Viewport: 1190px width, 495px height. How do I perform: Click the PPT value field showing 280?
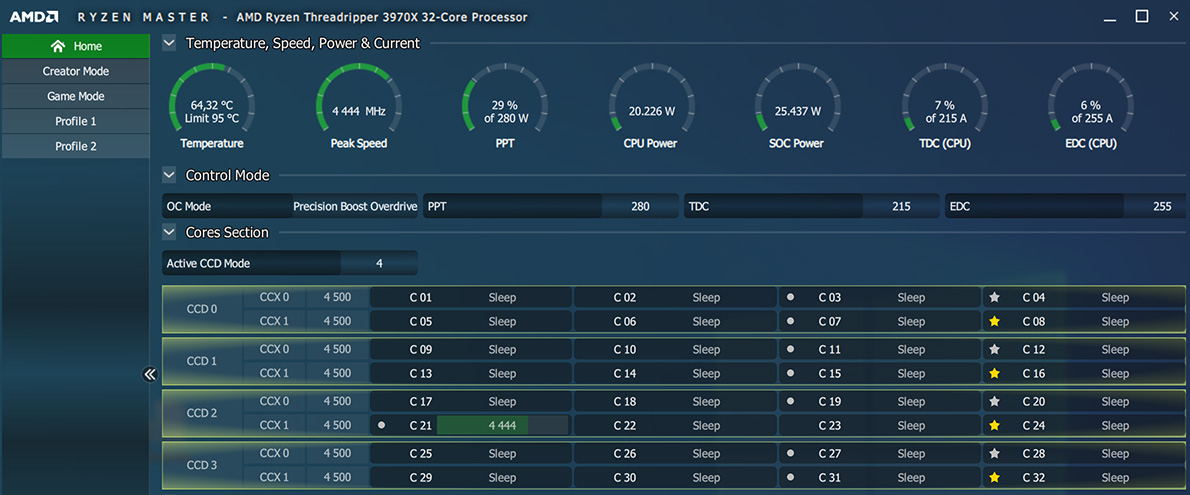[x=640, y=206]
